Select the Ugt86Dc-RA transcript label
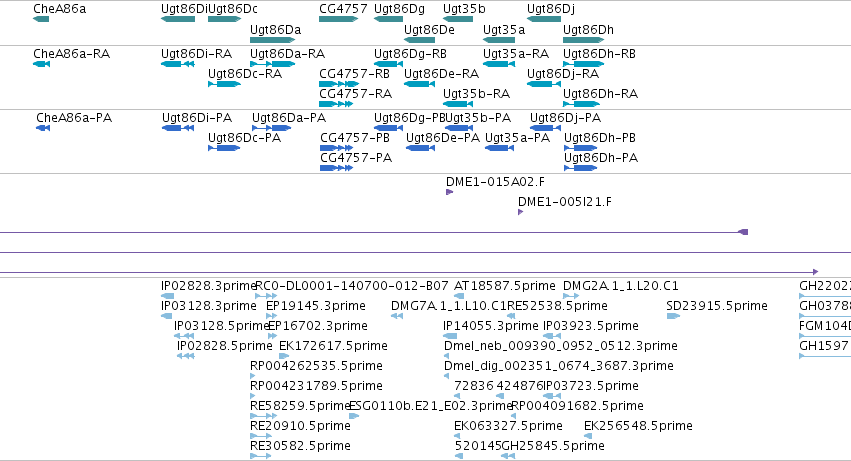Screen dimensions: 851x461 245,74
